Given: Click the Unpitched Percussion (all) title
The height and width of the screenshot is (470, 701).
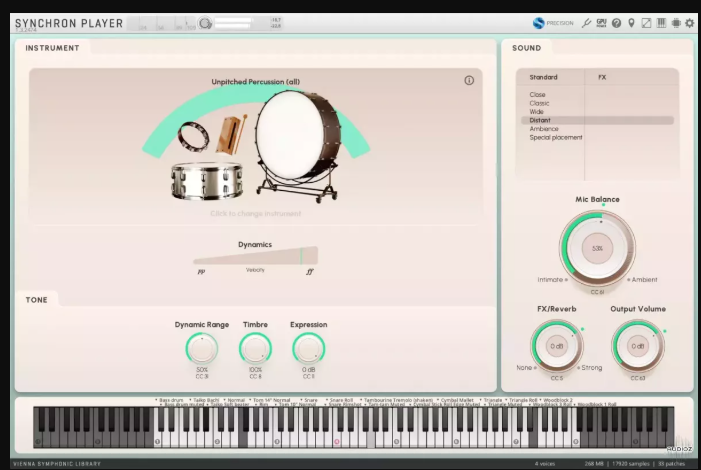Looking at the screenshot, I should click(x=255, y=82).
